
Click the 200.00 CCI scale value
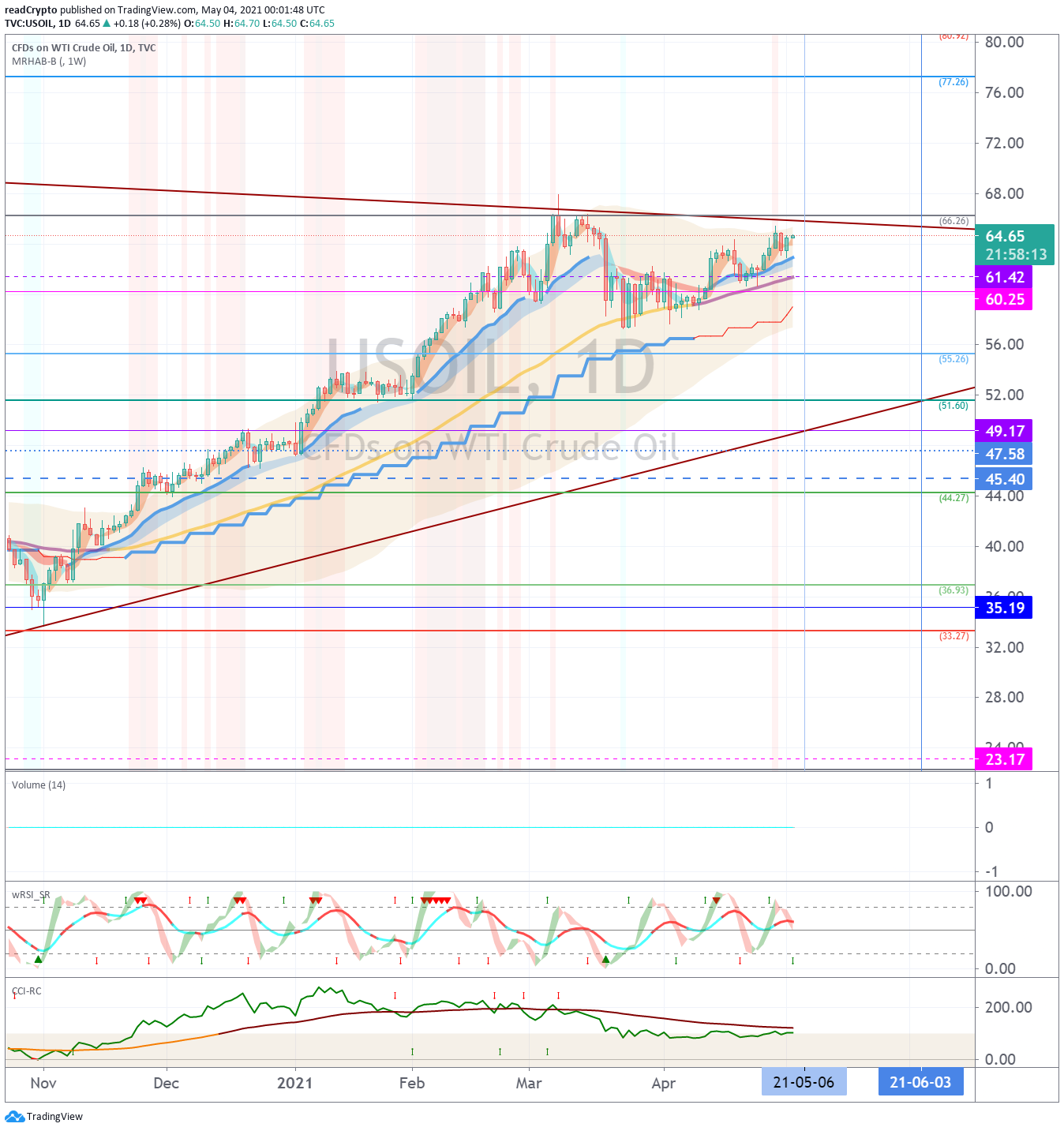(x=1008, y=1007)
